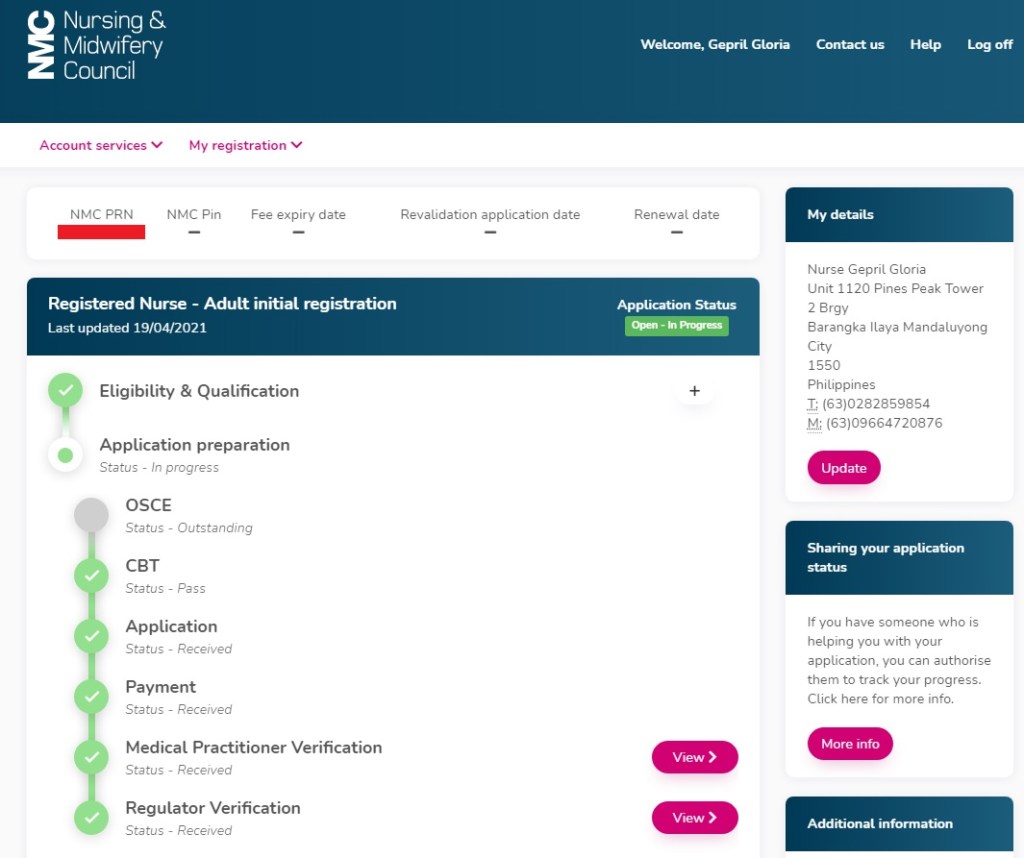Click the red NMC PRN redacted bar
This screenshot has width=1024, height=858.
pyautogui.click(x=101, y=232)
